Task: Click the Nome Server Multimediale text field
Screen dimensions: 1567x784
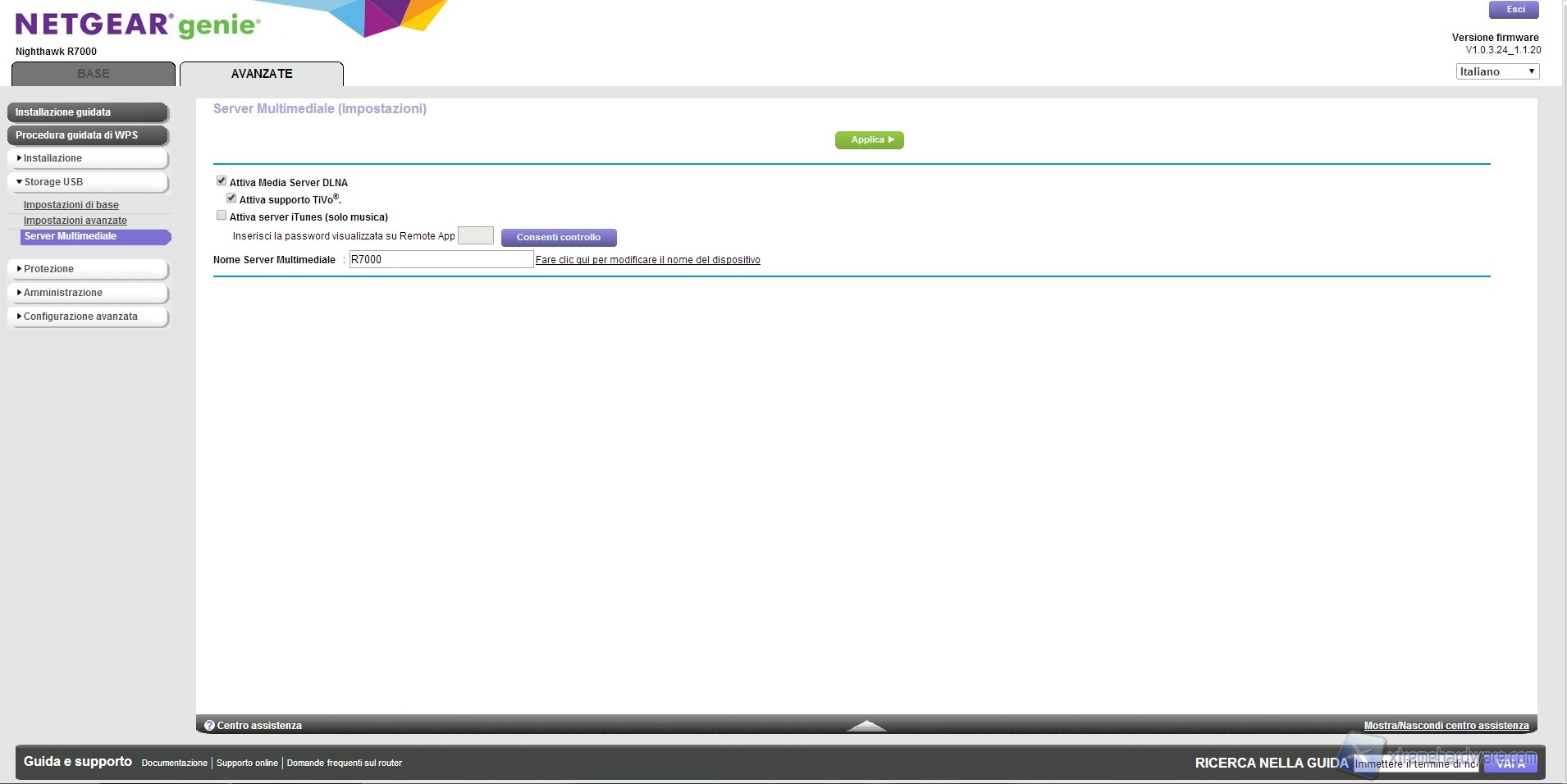Action: point(441,260)
